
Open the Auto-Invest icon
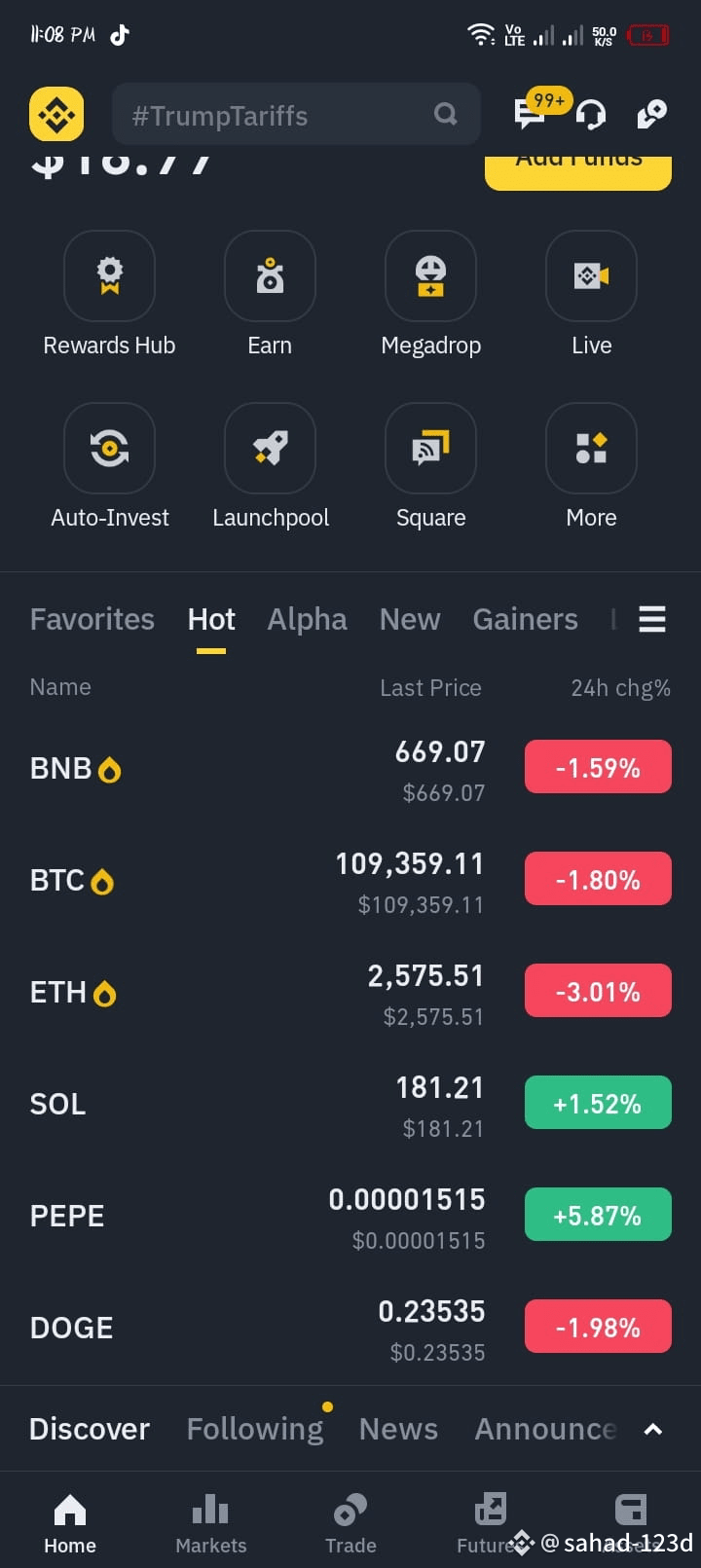[x=109, y=449]
